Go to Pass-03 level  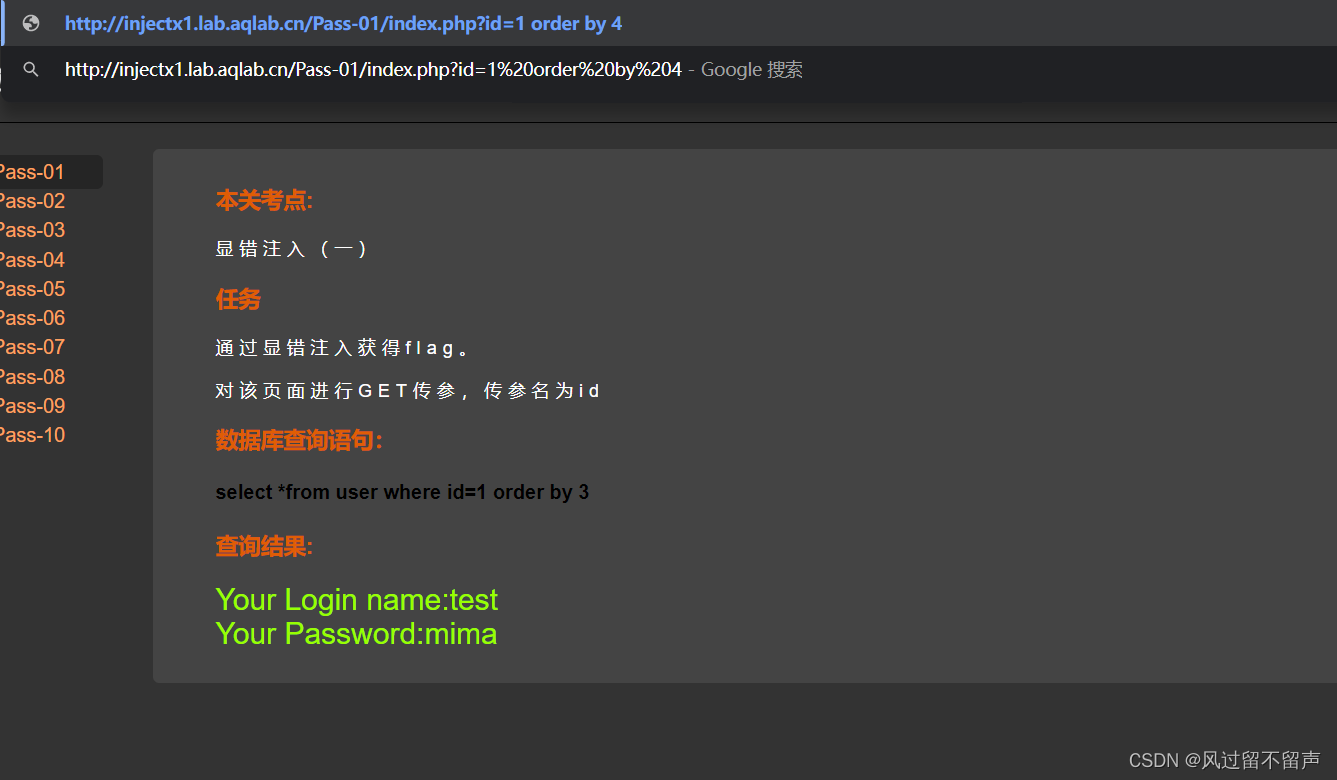pos(32,230)
